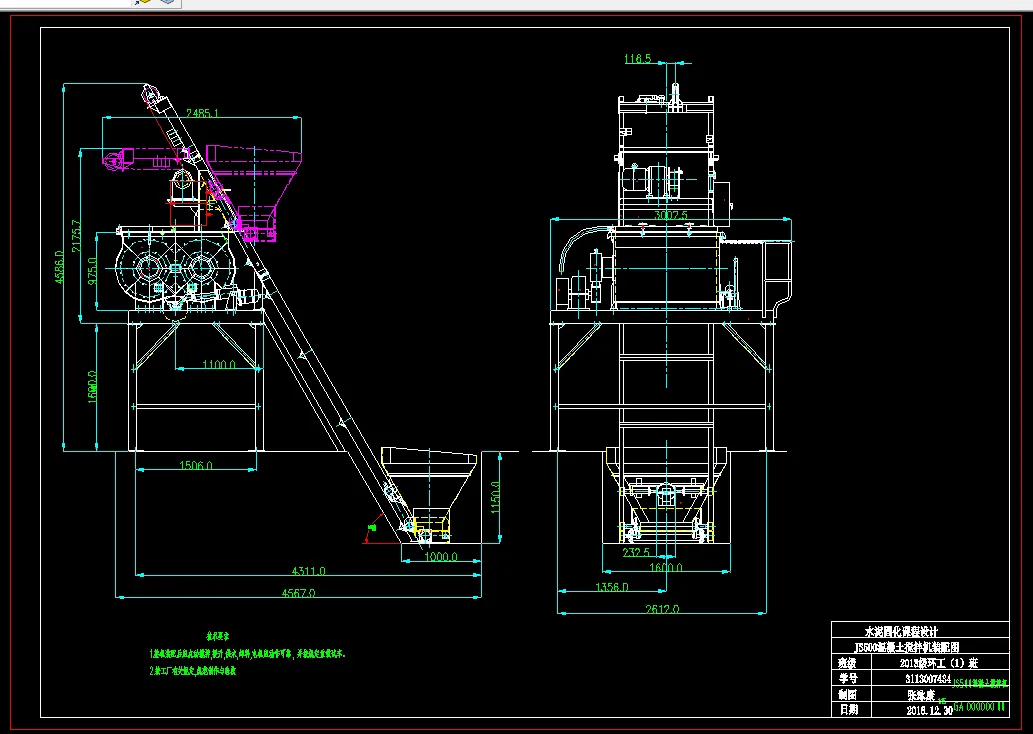
Task: Select the 4567.0 overall length dimension
Action: pyautogui.click(x=298, y=592)
